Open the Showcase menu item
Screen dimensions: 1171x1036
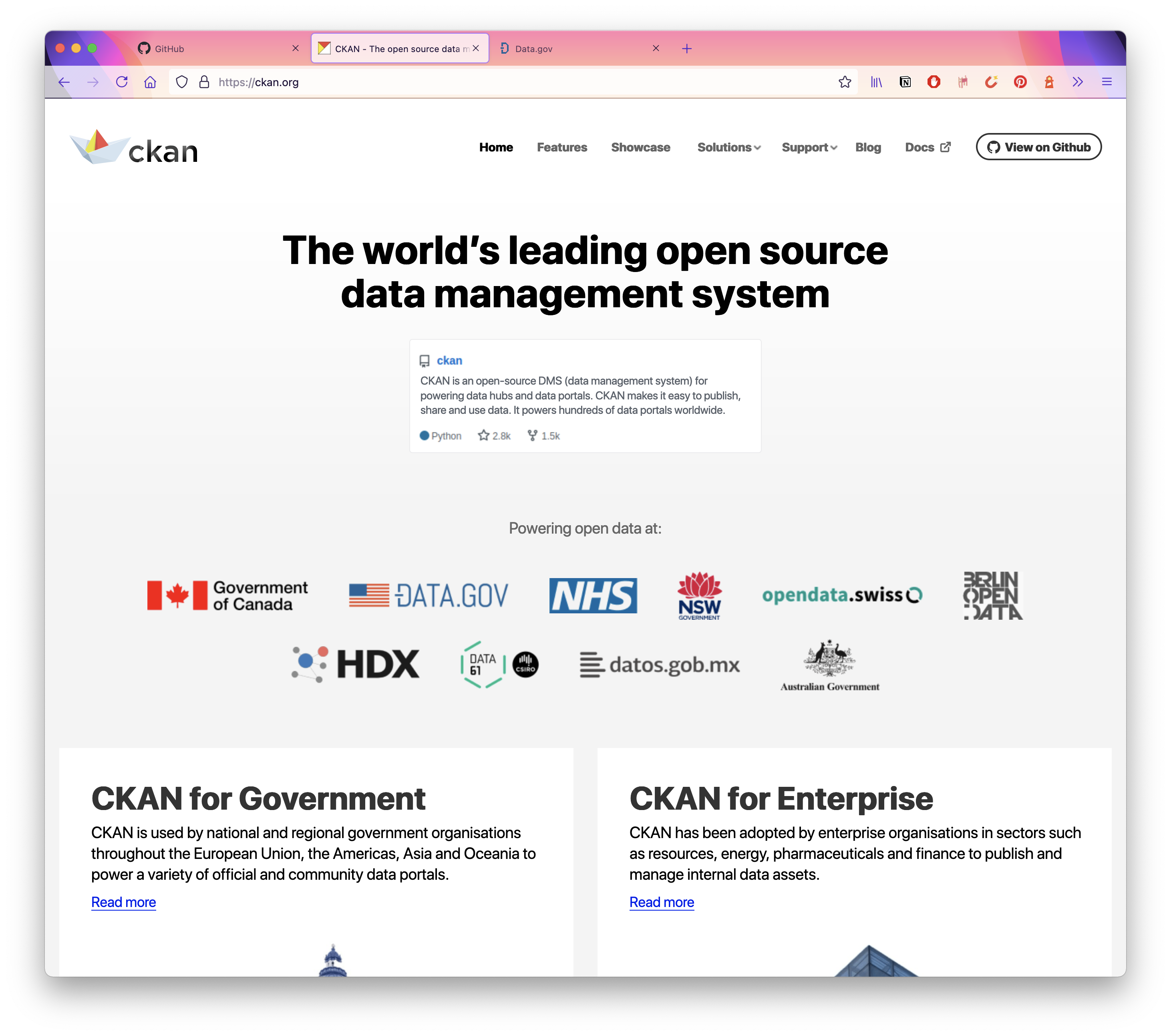point(640,147)
